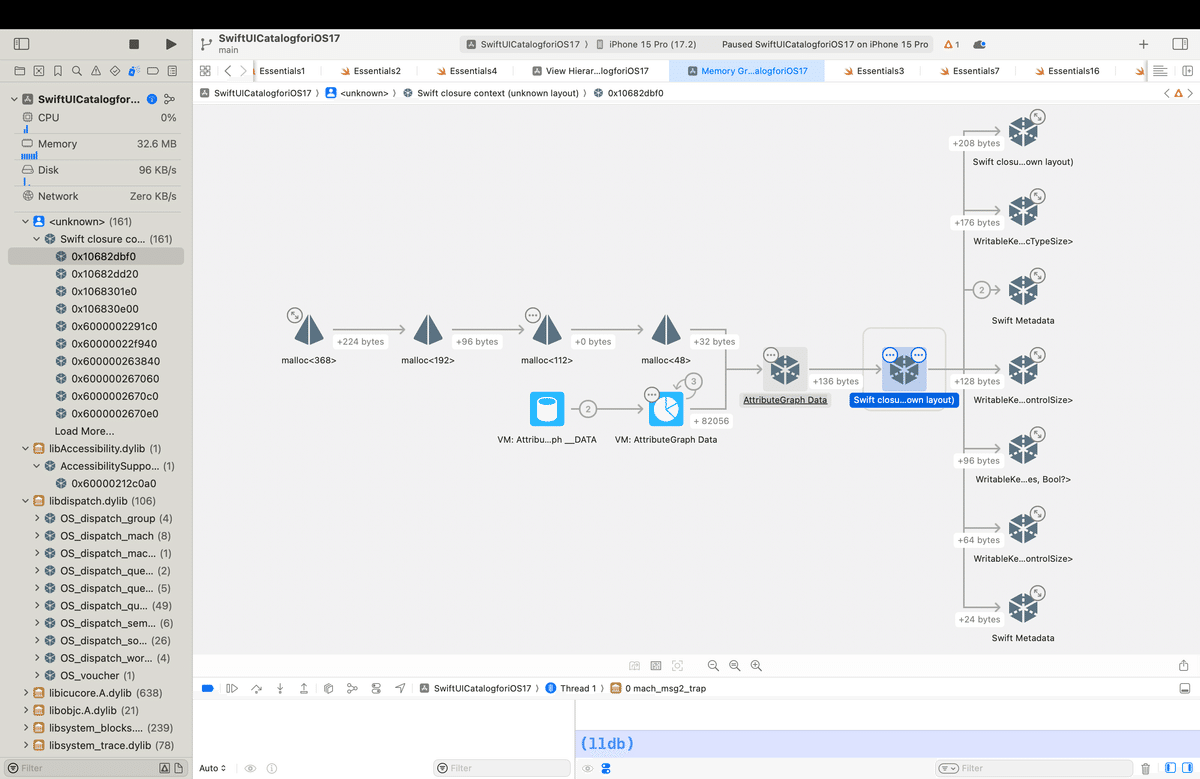Click the ellipsis badge on malloc<112>
The image size is (1200, 779).
coord(533,314)
